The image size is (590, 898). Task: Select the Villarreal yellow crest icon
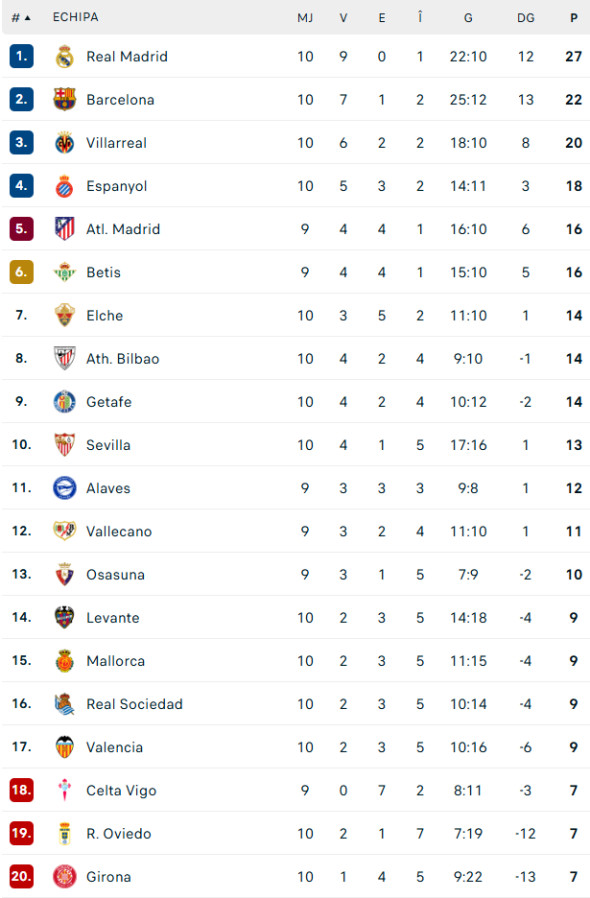coord(64,142)
